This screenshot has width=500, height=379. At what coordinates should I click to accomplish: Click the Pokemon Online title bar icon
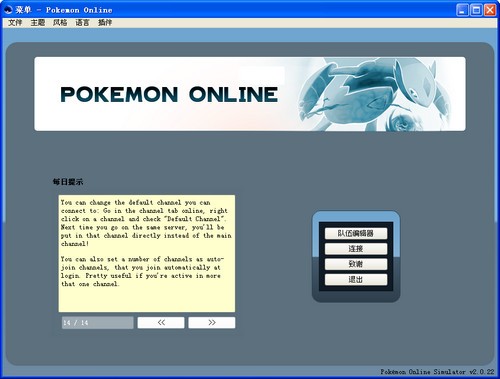tap(8, 10)
